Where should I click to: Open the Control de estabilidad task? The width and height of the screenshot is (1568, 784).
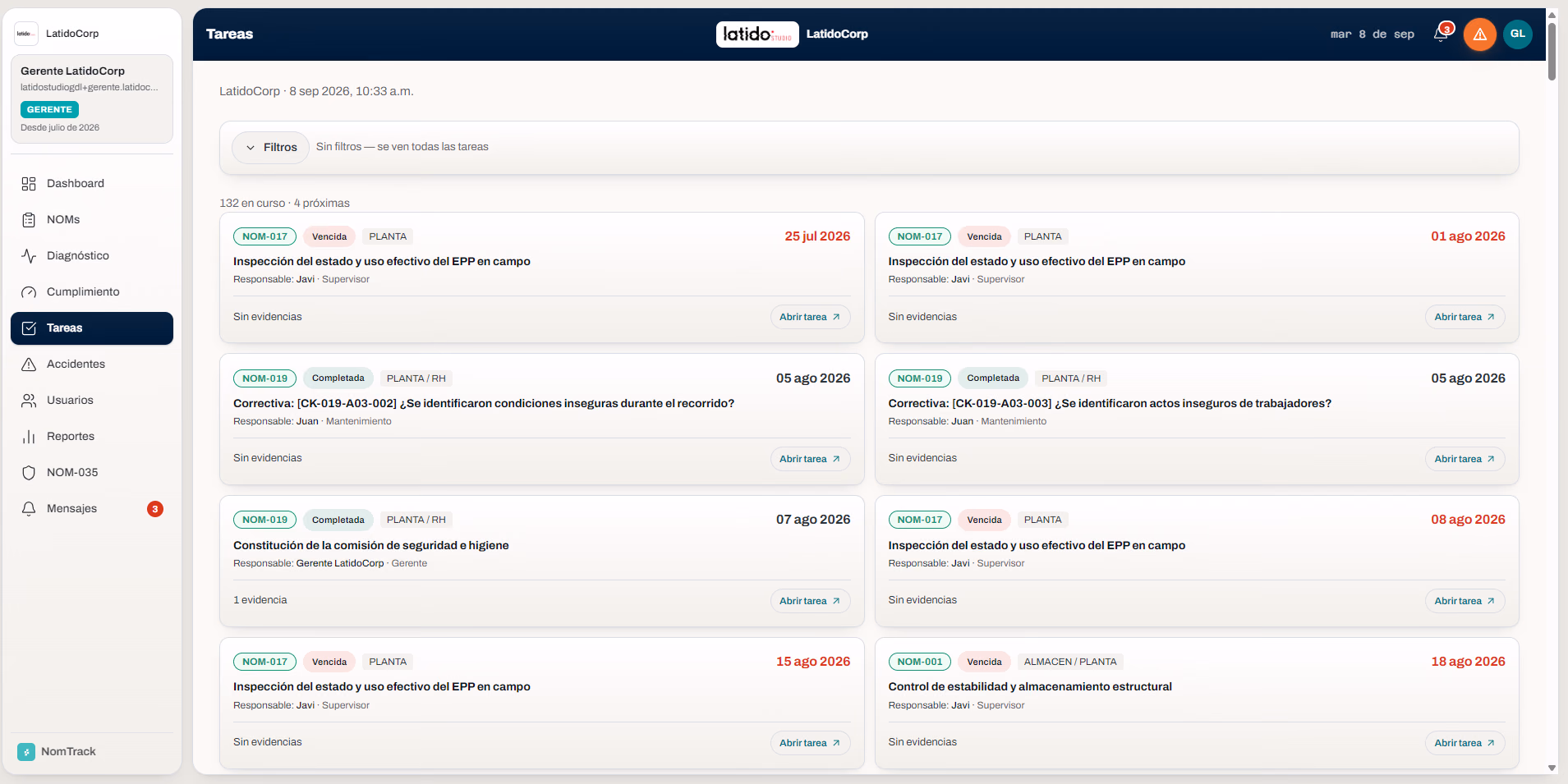click(x=1465, y=743)
